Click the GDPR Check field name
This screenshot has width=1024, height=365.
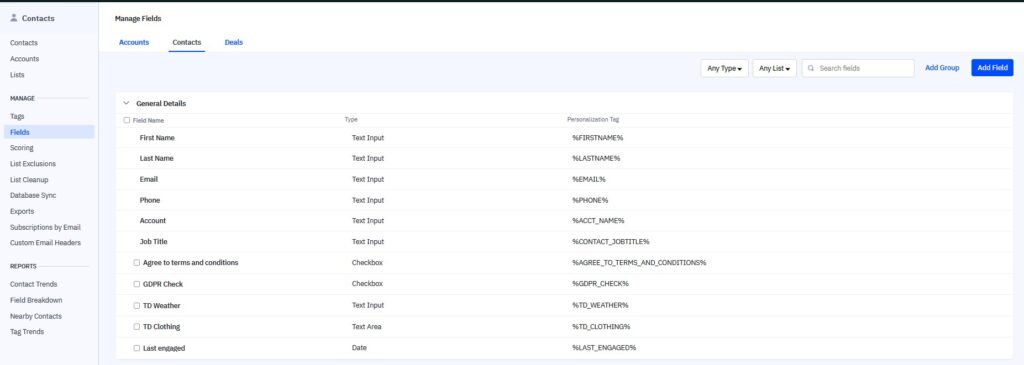[x=163, y=284]
